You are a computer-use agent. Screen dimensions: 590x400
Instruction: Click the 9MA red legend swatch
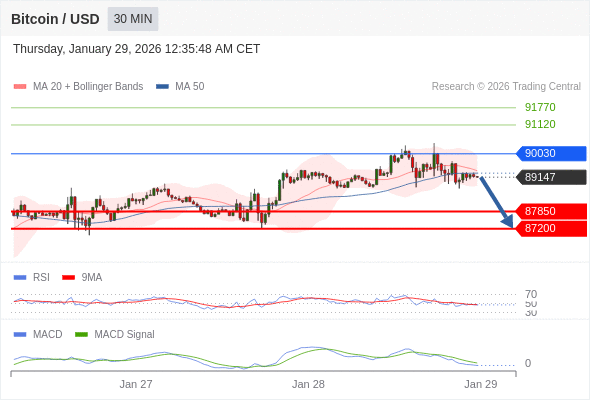[68, 278]
